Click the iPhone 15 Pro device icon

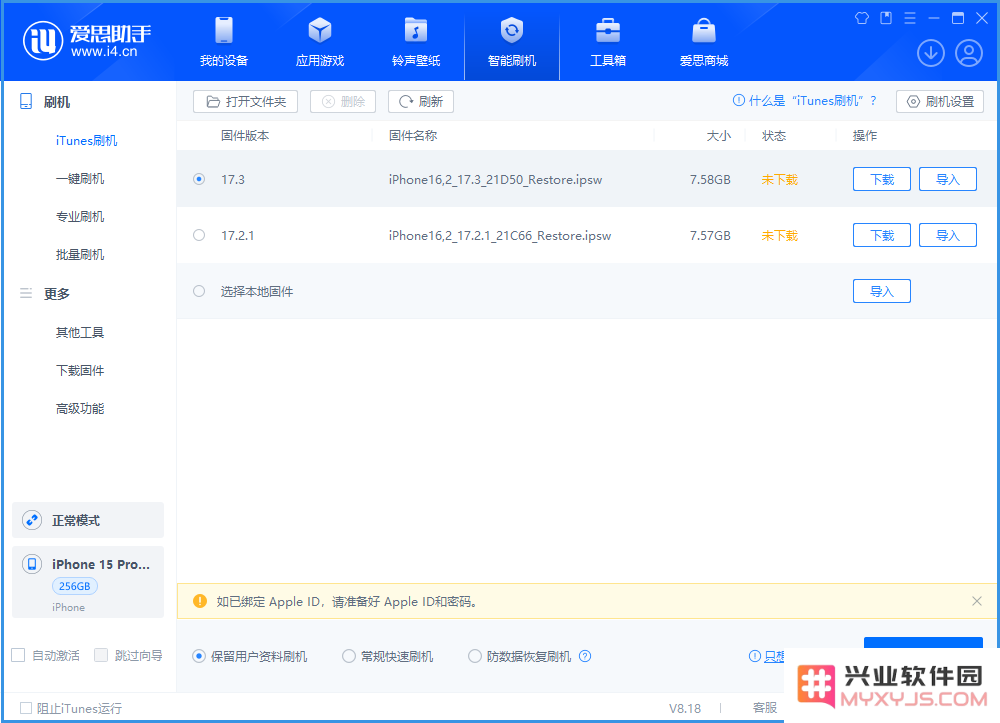[32, 564]
